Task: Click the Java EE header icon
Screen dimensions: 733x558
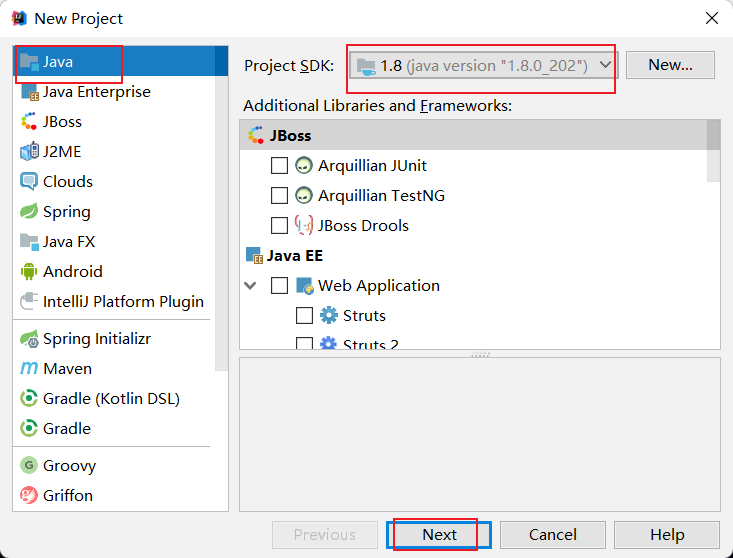Action: [255, 256]
